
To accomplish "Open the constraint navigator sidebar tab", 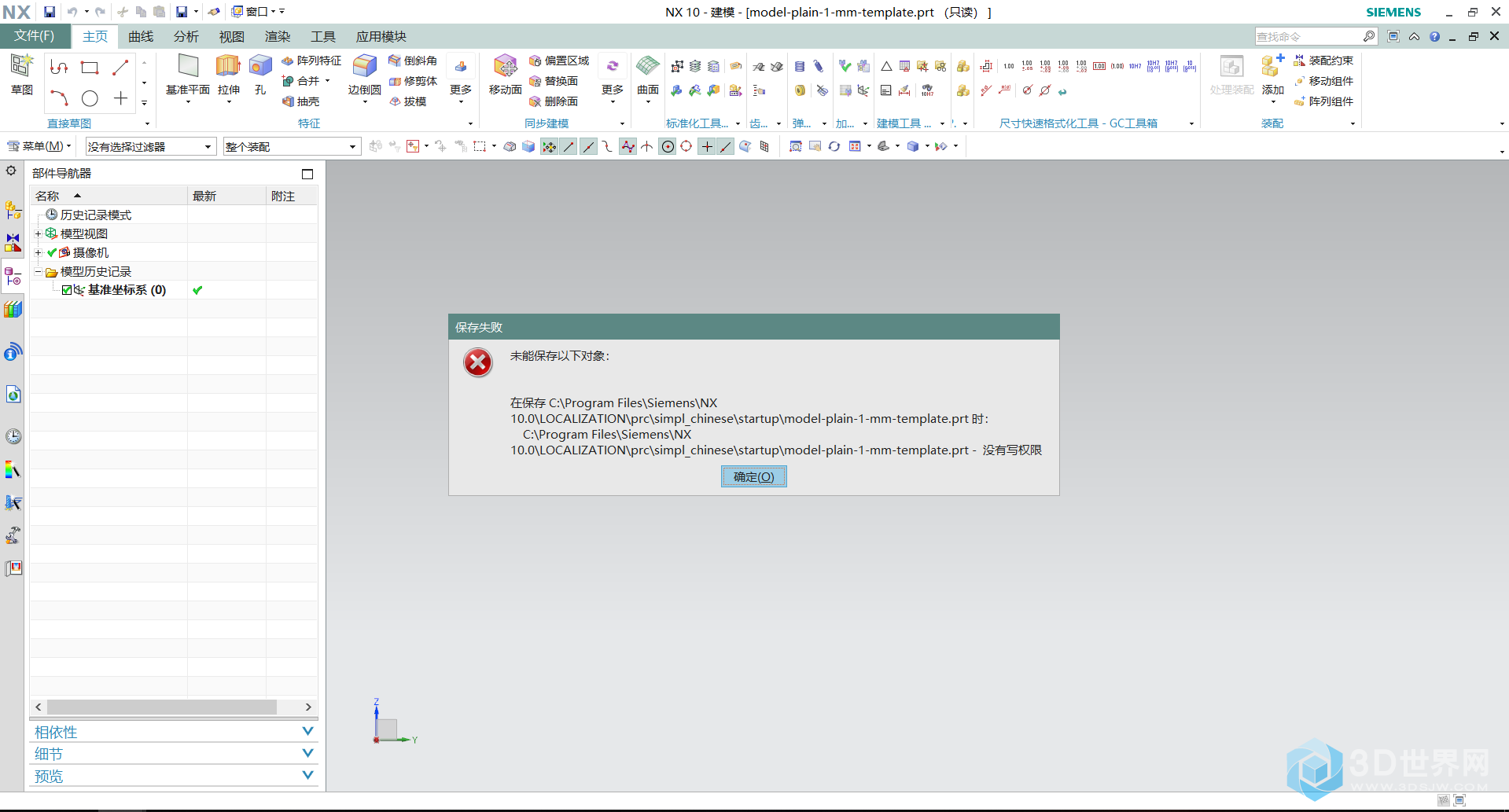I will pos(13,242).
